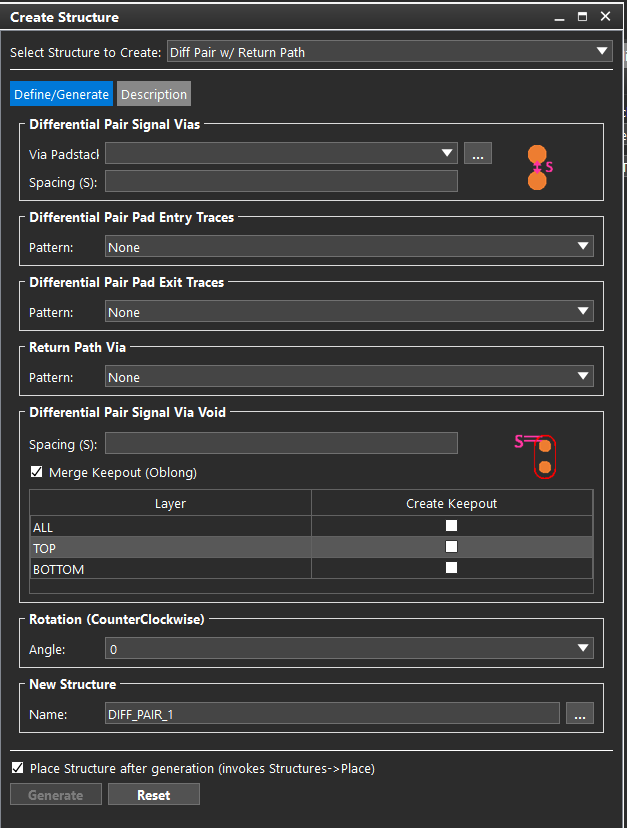The height and width of the screenshot is (828, 627).
Task: Open the Via Padstack dropdown
Action: [x=281, y=153]
